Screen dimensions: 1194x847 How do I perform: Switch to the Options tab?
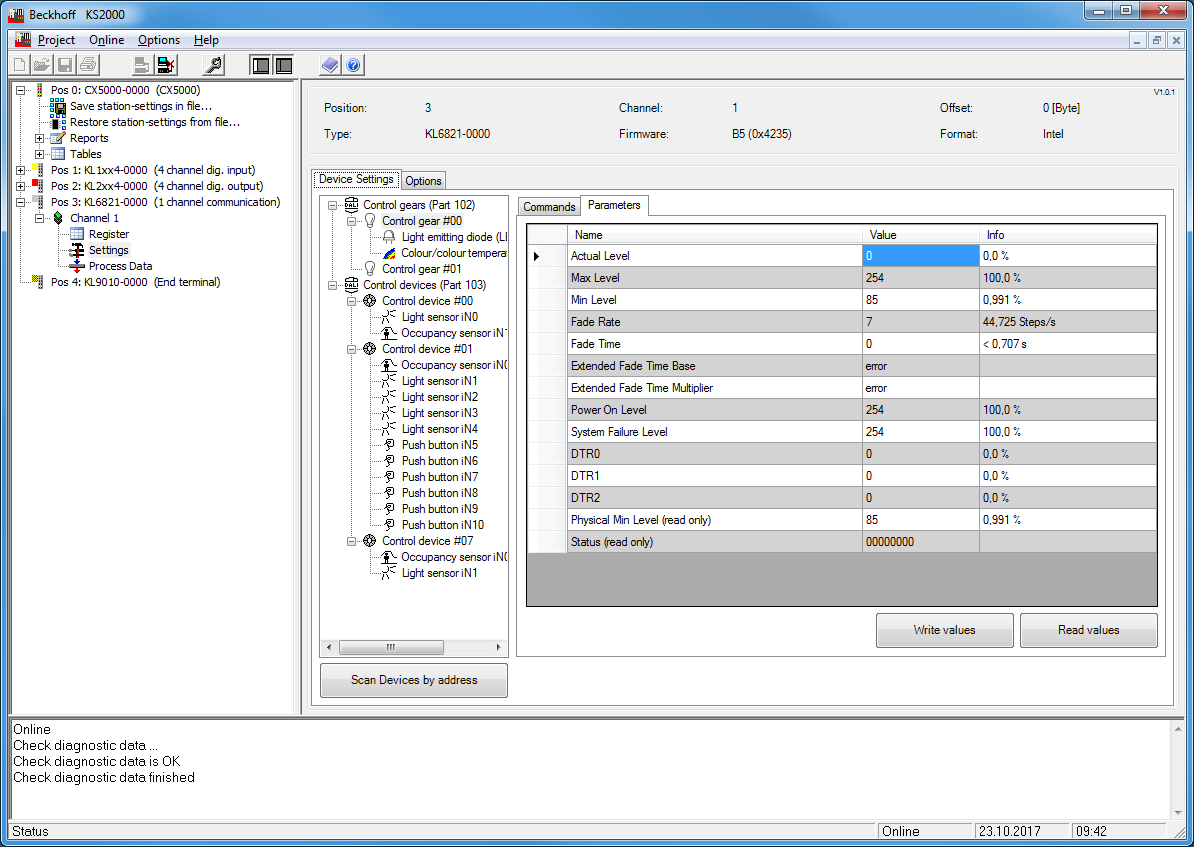point(423,181)
